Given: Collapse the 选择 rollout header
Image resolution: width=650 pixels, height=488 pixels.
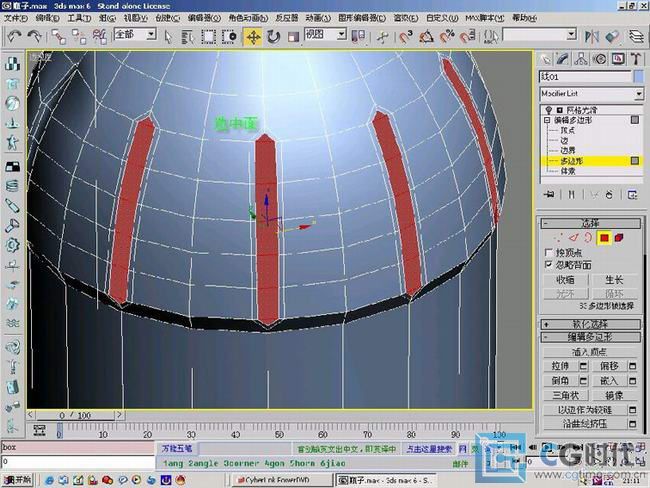Looking at the screenshot, I should [x=590, y=223].
